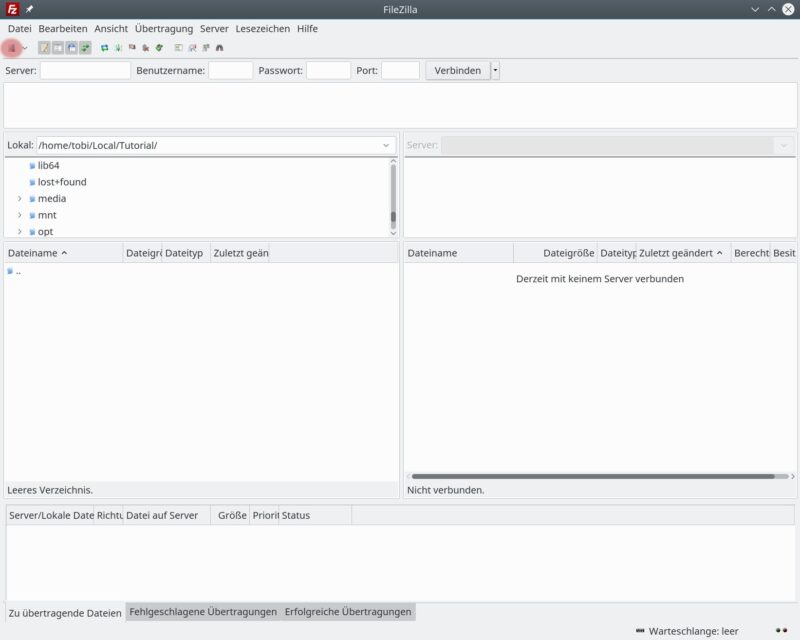The width and height of the screenshot is (800, 640).
Task: Expand the media folder in the tree
Action: point(20,199)
